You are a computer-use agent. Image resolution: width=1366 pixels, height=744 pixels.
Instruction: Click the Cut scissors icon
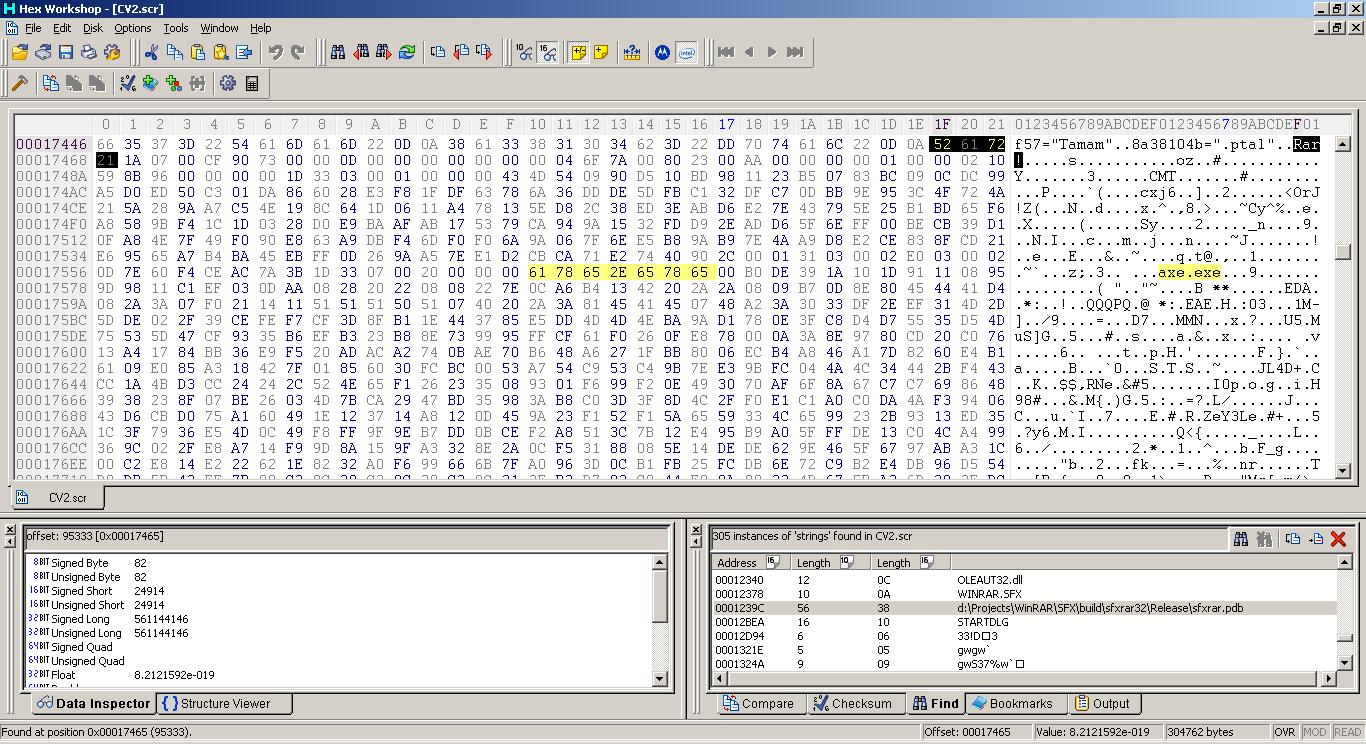[152, 52]
